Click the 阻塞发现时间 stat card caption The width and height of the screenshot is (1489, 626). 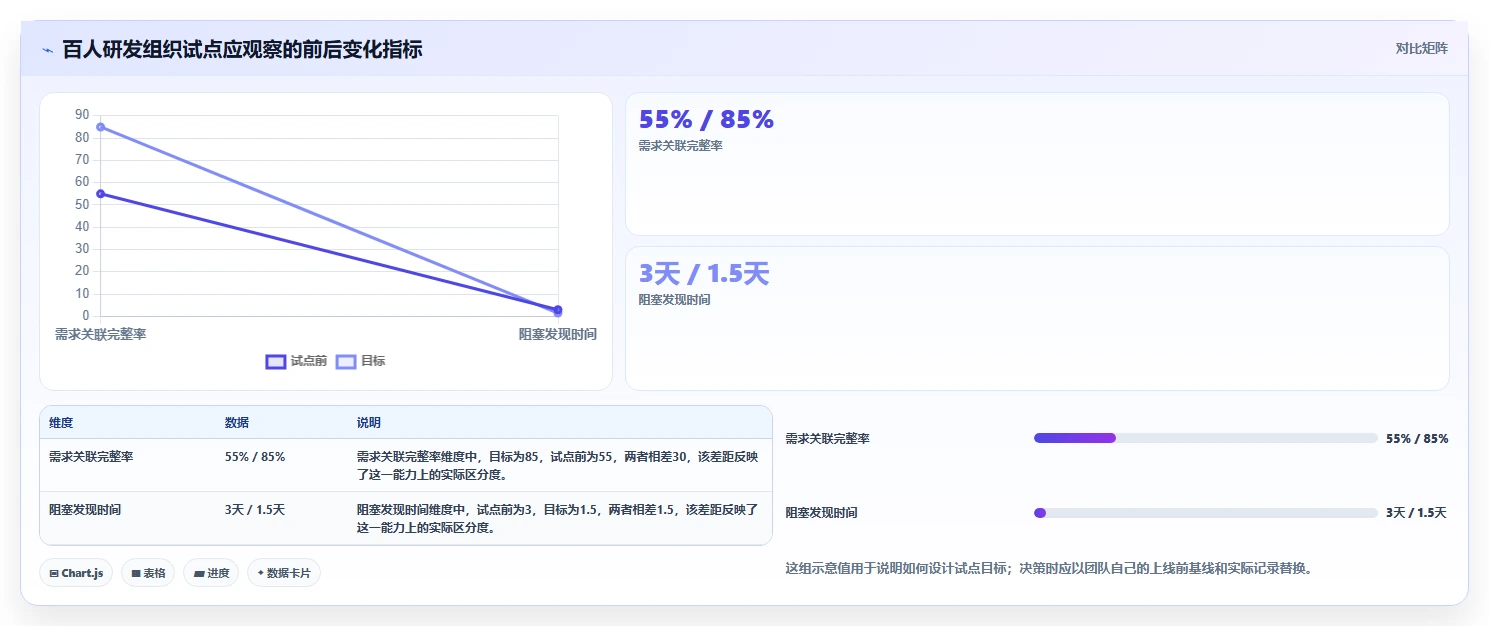(x=675, y=300)
